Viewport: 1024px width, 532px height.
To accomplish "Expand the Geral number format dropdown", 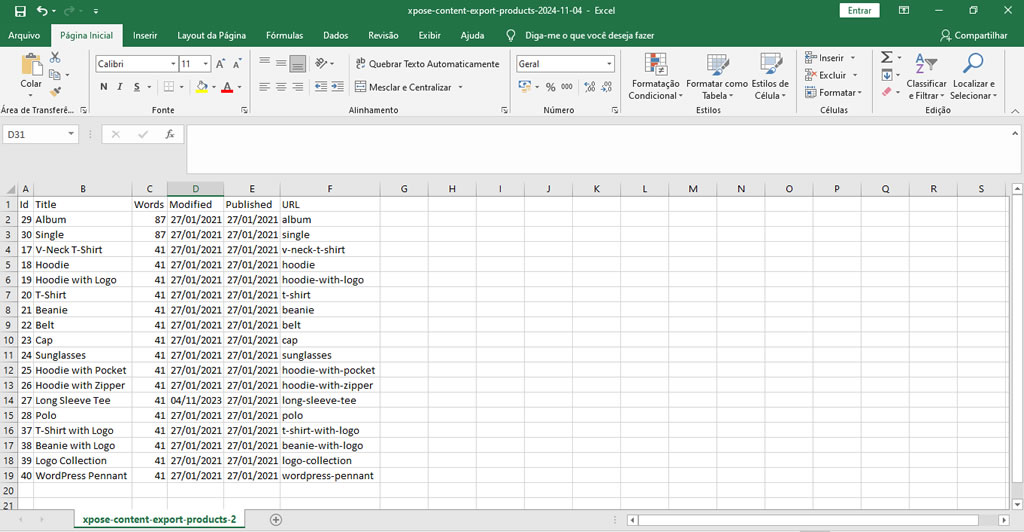I will click(609, 64).
